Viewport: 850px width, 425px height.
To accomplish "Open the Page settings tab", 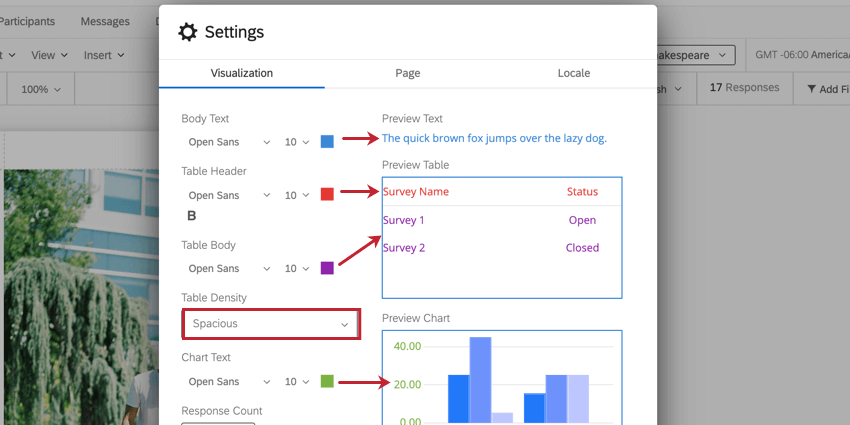I will pos(408,73).
